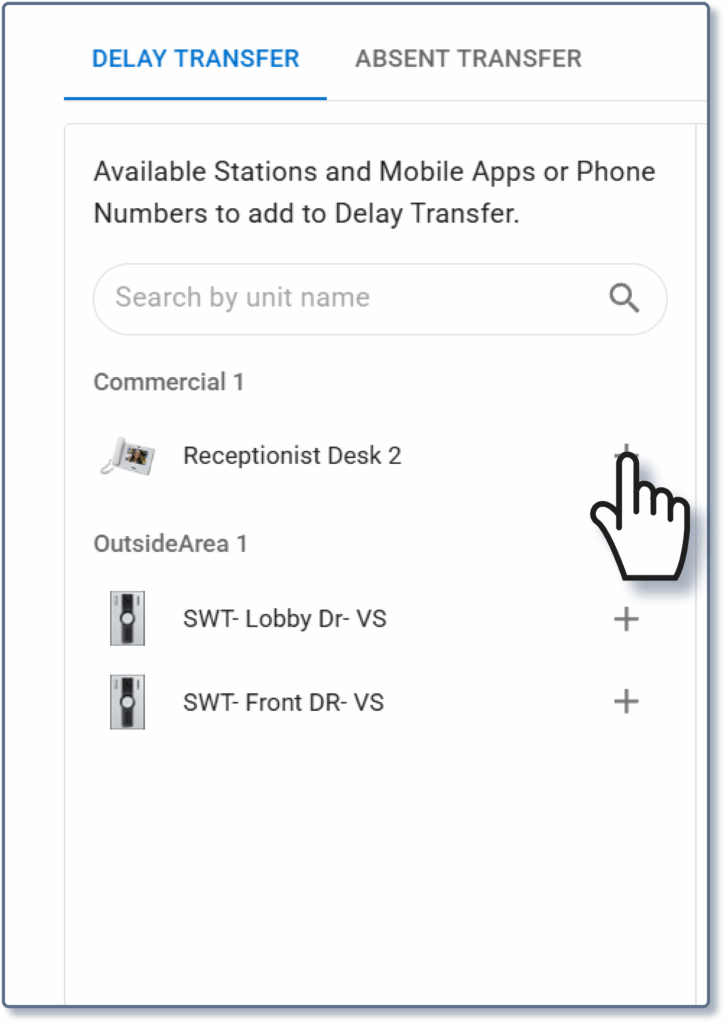Open the Delay Transfer tab
Viewport: 726px width, 1024px height.
195,58
